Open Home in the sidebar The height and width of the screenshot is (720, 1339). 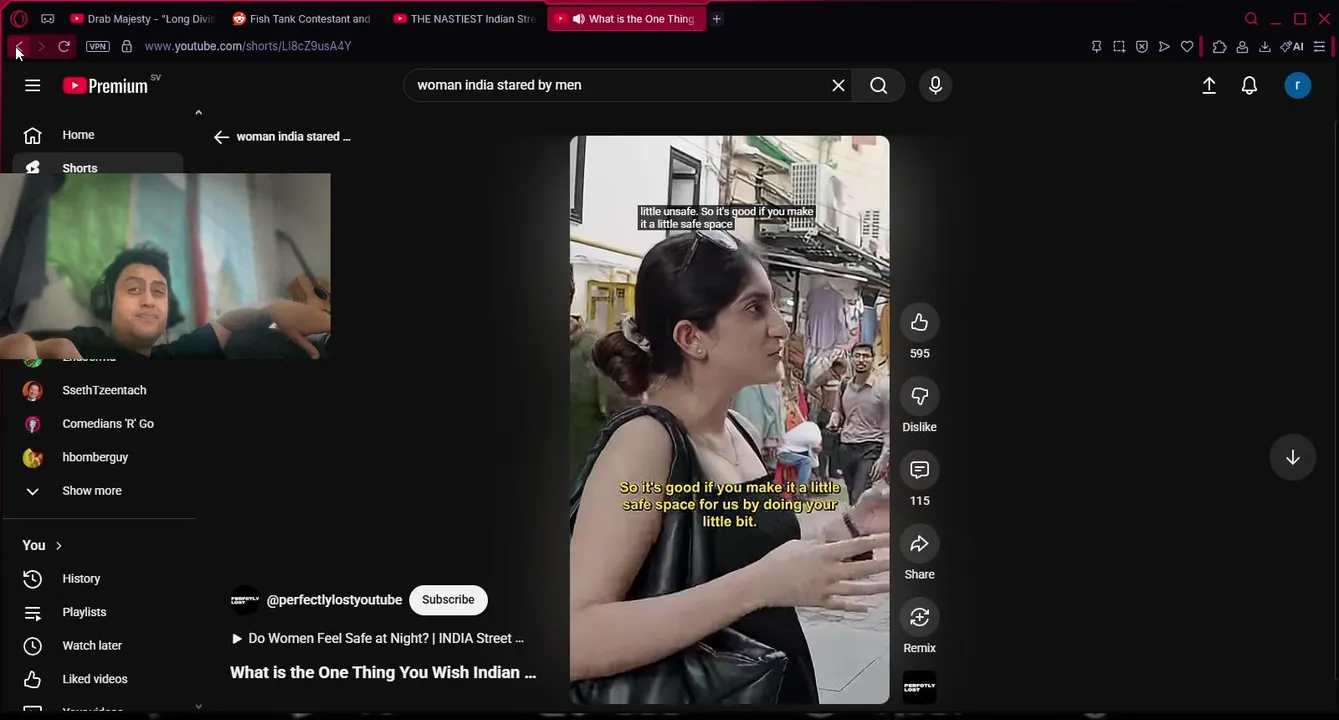point(98,135)
